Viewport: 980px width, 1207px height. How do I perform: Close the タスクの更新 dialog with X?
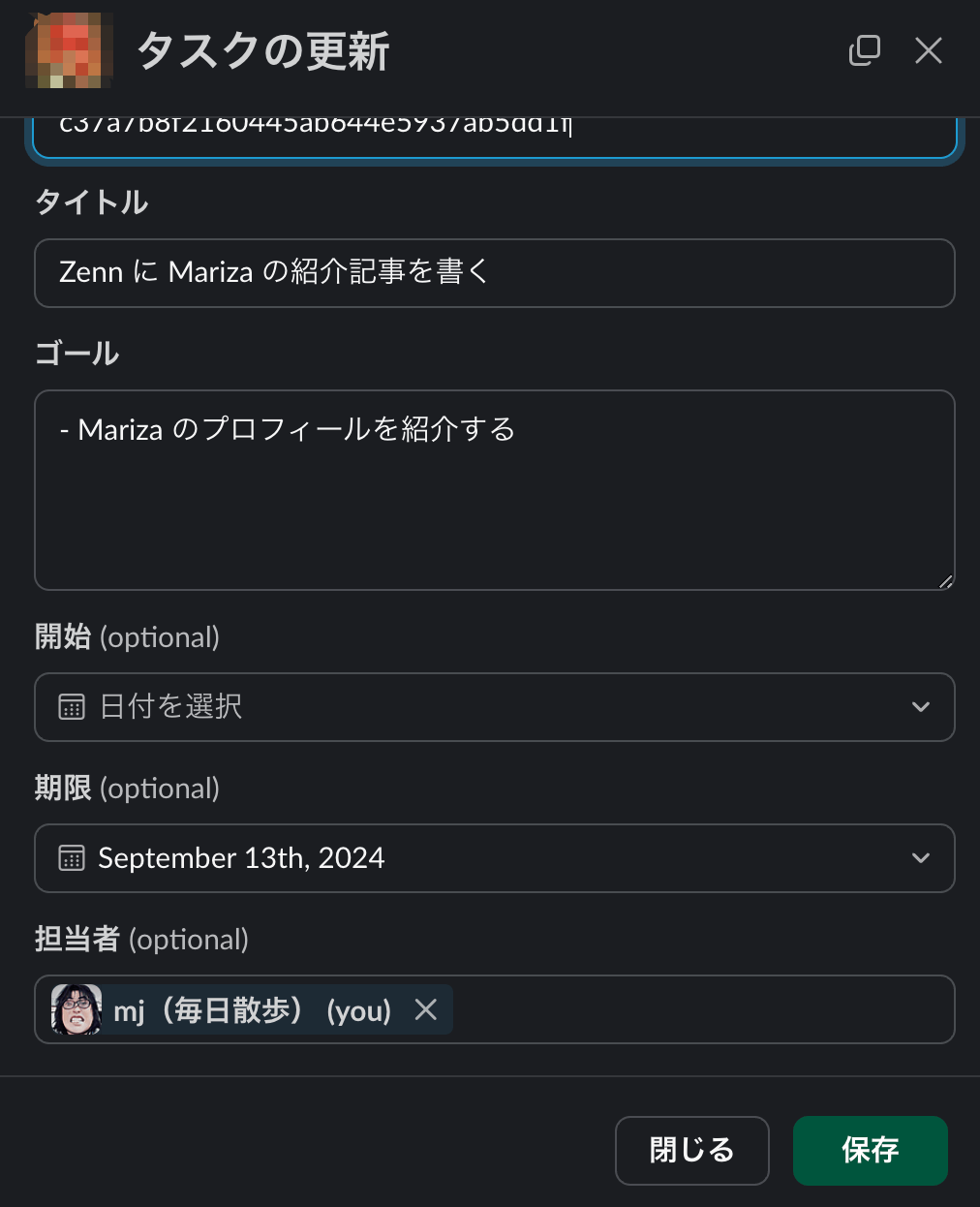point(928,50)
